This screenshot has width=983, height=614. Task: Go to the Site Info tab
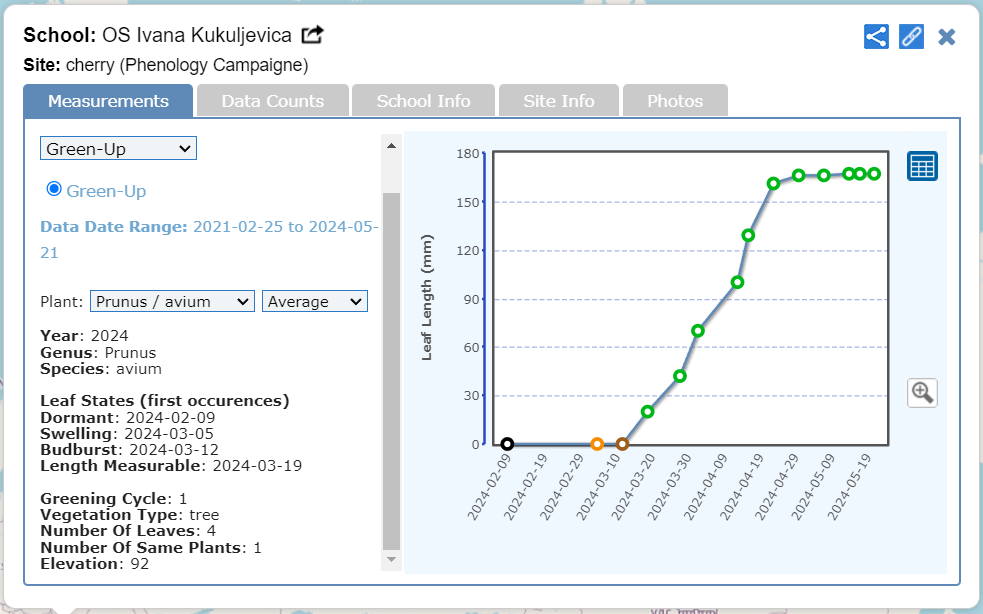tap(559, 101)
